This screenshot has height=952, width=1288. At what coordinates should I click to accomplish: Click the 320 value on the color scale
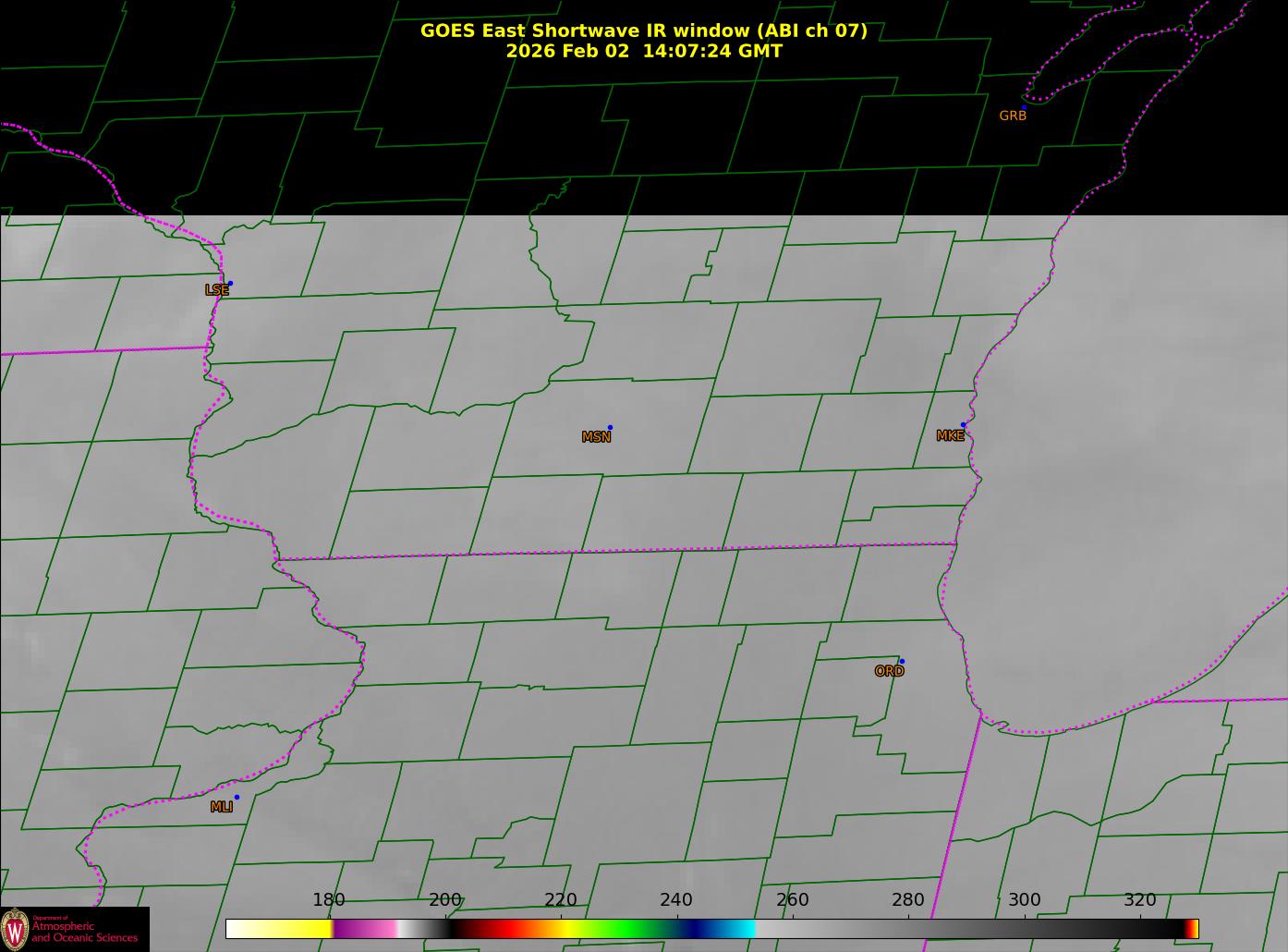(x=1140, y=899)
